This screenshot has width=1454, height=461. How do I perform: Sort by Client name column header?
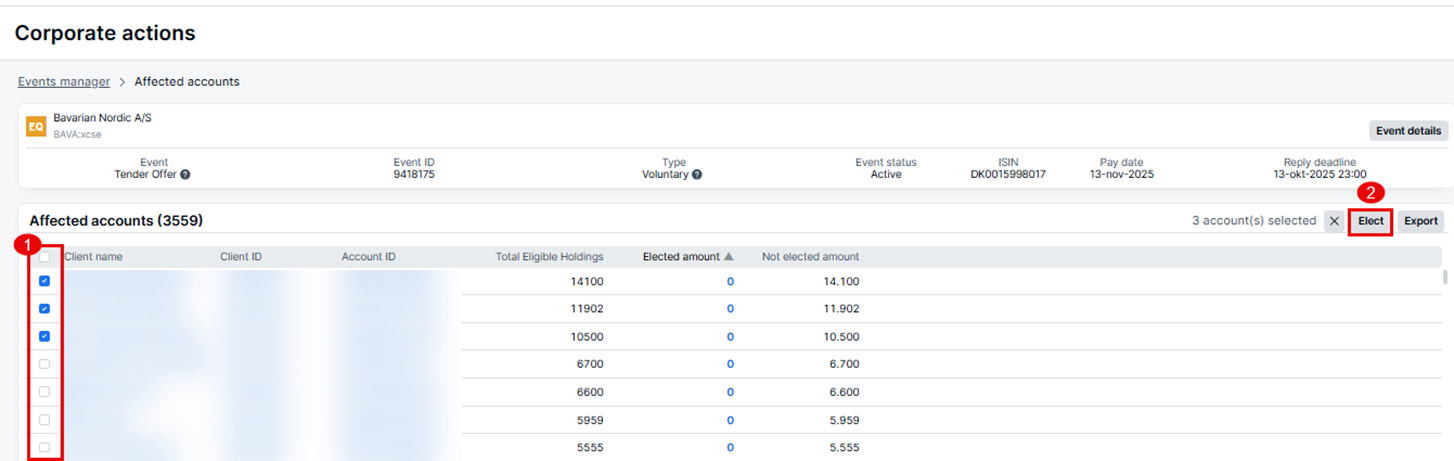94,257
